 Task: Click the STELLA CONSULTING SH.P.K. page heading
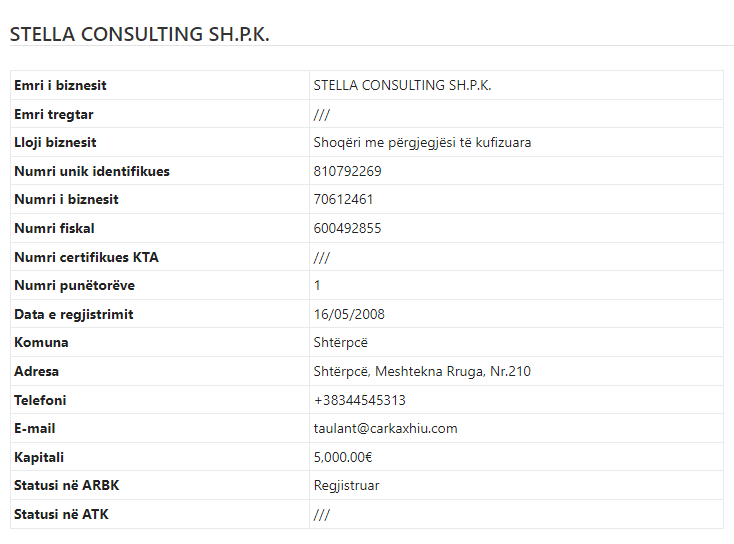140,34
